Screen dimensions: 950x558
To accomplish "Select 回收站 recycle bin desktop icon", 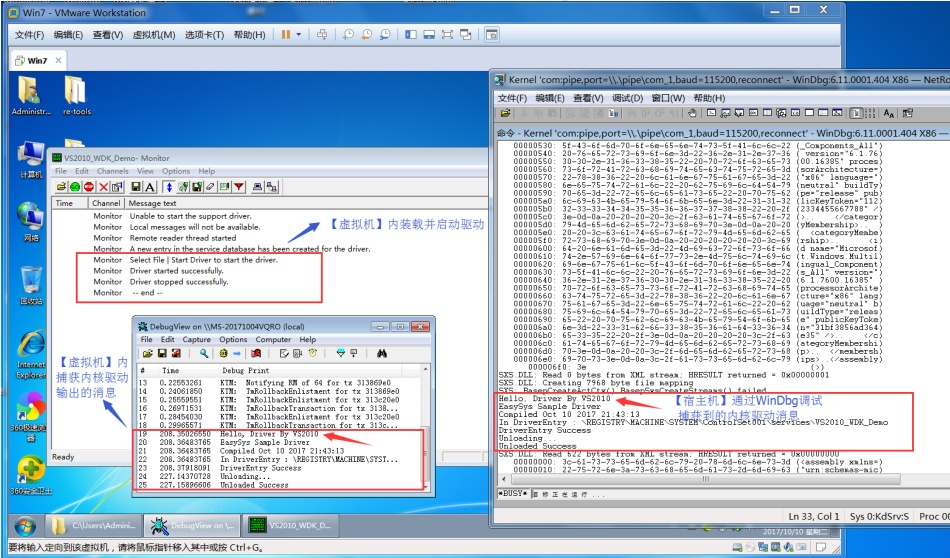I will point(30,284).
